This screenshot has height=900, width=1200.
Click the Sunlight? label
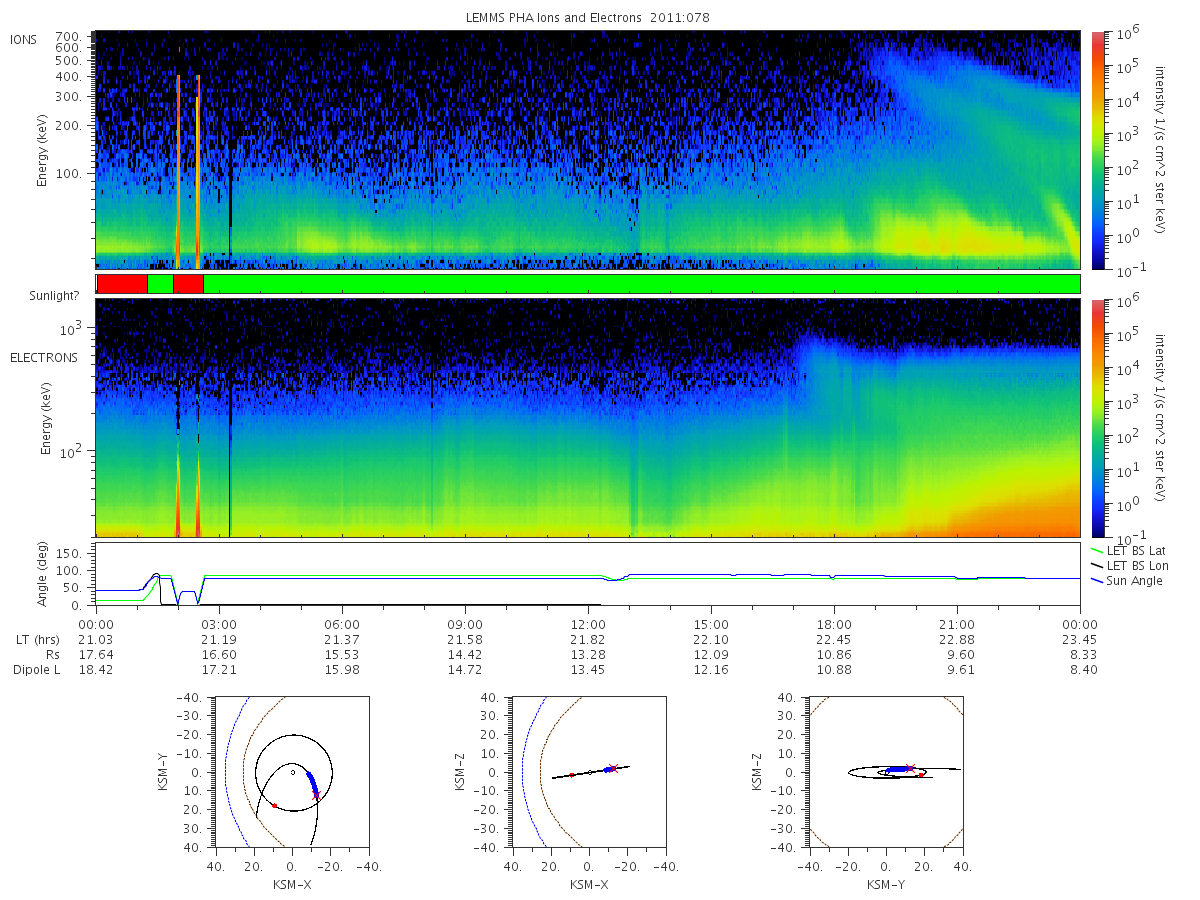[52, 297]
